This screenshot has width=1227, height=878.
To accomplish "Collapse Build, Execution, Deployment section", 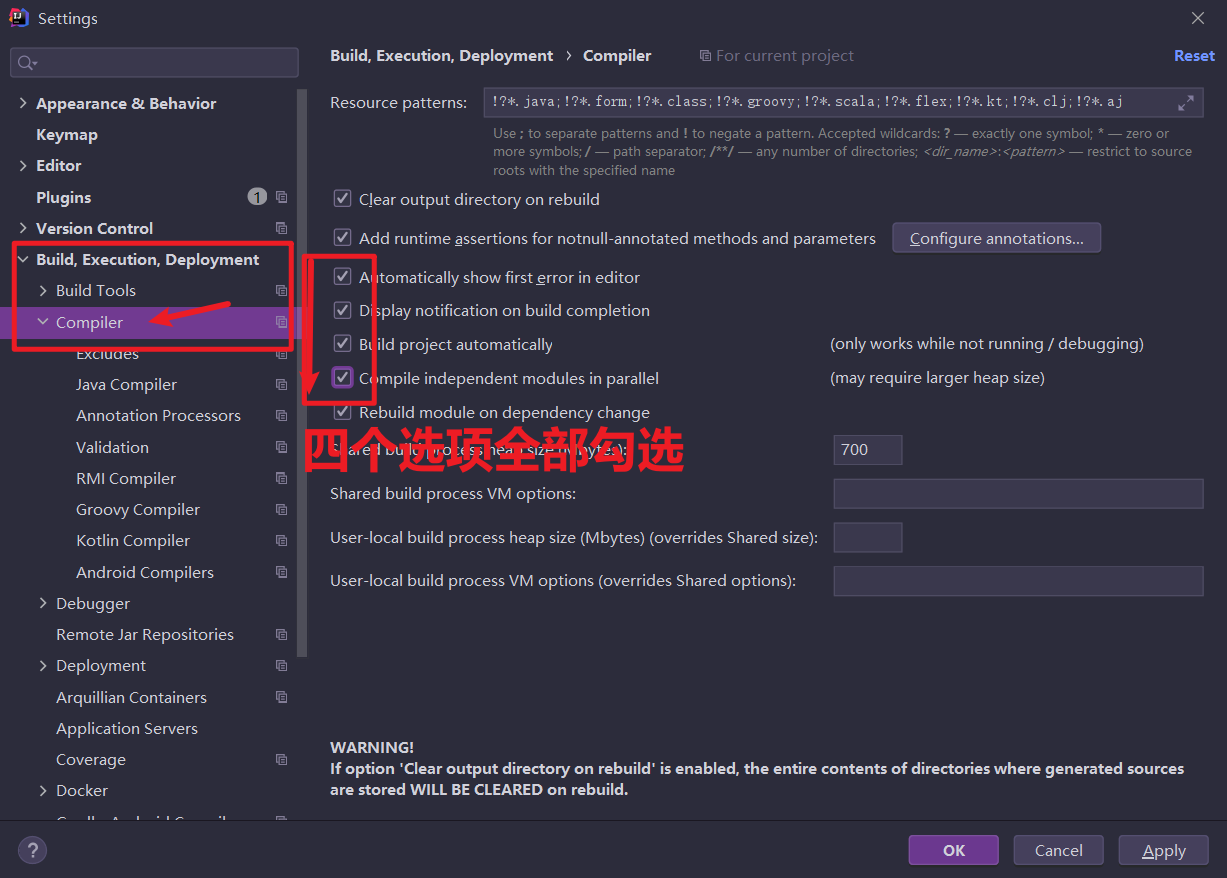I will [23, 260].
